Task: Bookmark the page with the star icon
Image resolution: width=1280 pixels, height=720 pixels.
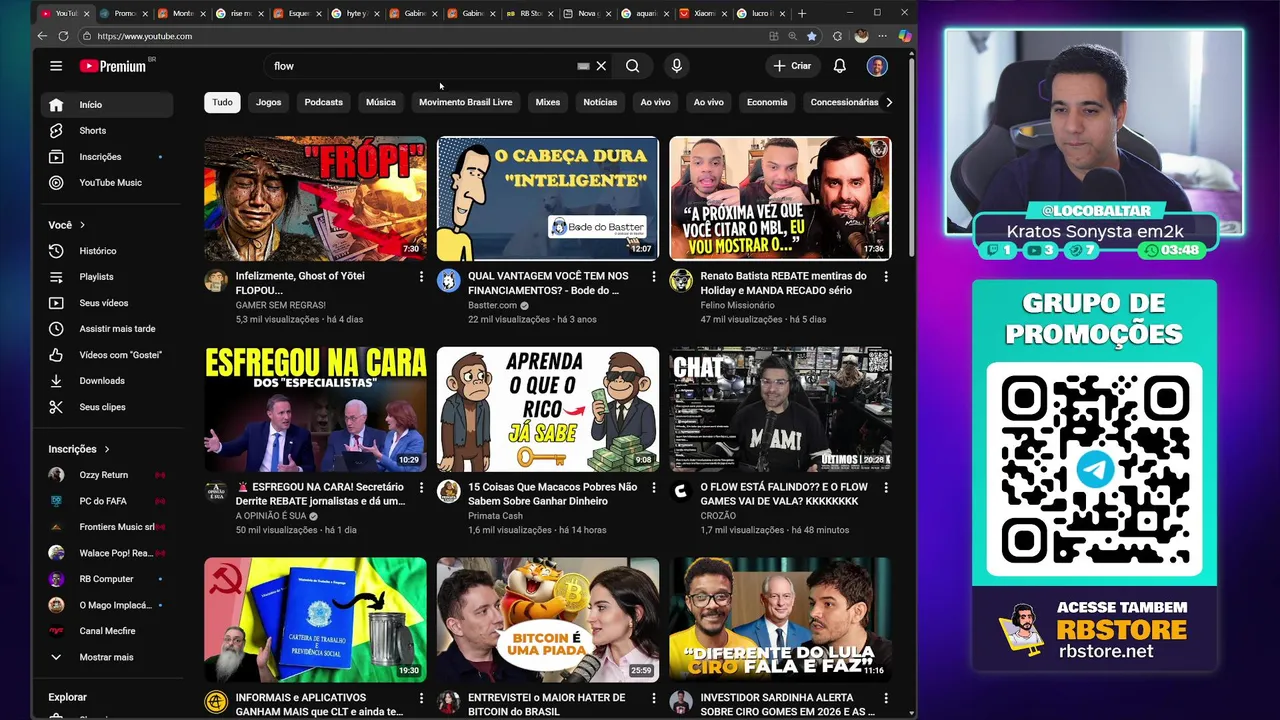Action: [x=812, y=36]
